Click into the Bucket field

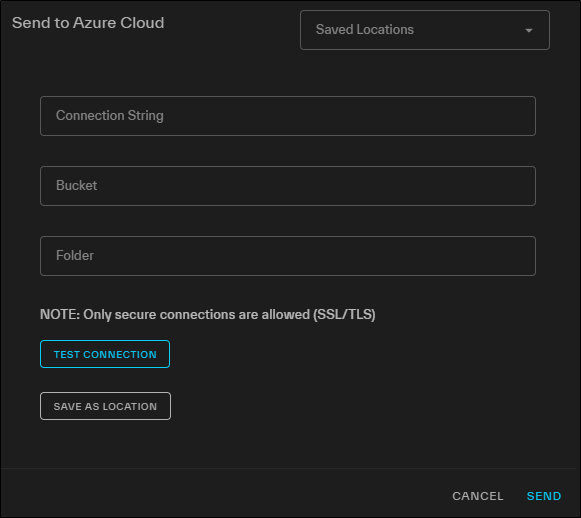coord(288,186)
